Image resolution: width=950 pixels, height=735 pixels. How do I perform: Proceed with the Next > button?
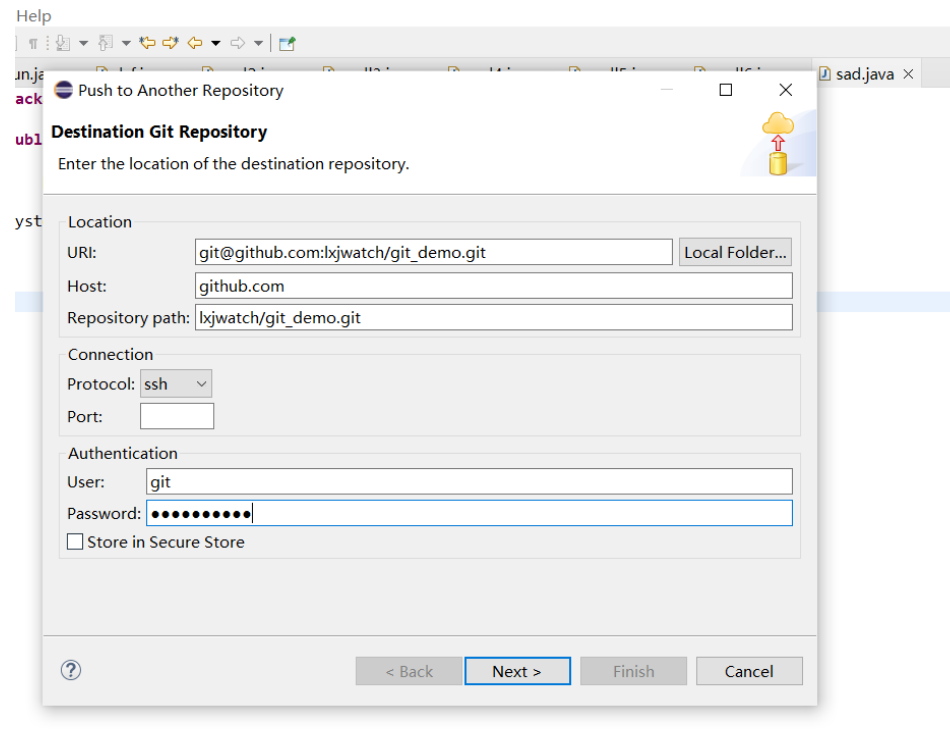coord(517,671)
